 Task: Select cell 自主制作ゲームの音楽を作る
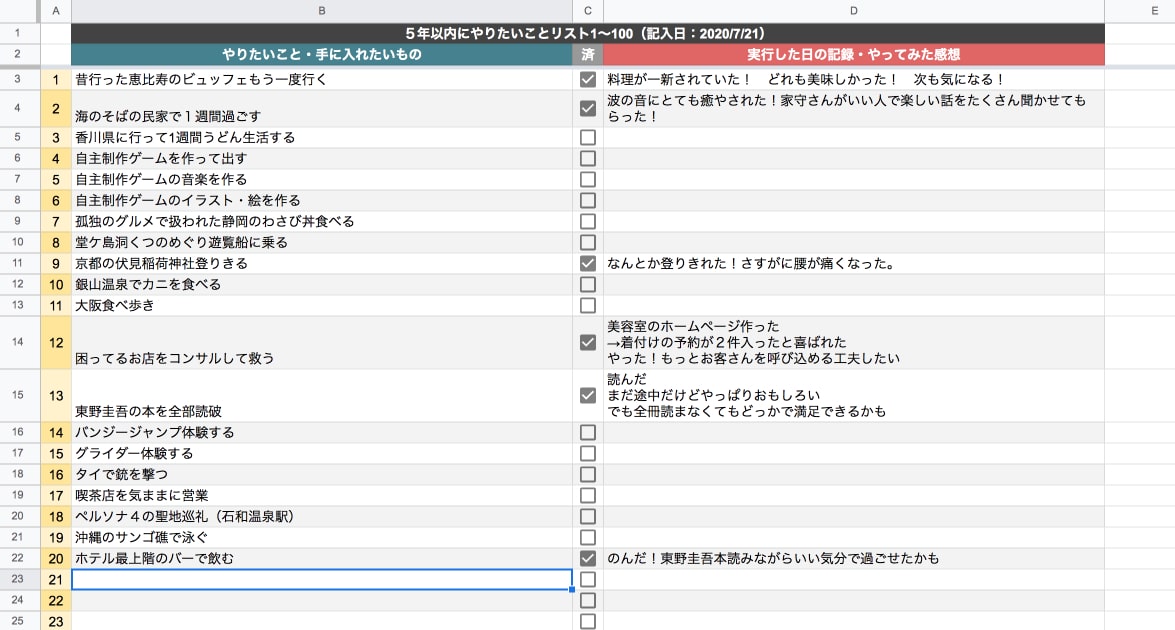tap(321, 180)
